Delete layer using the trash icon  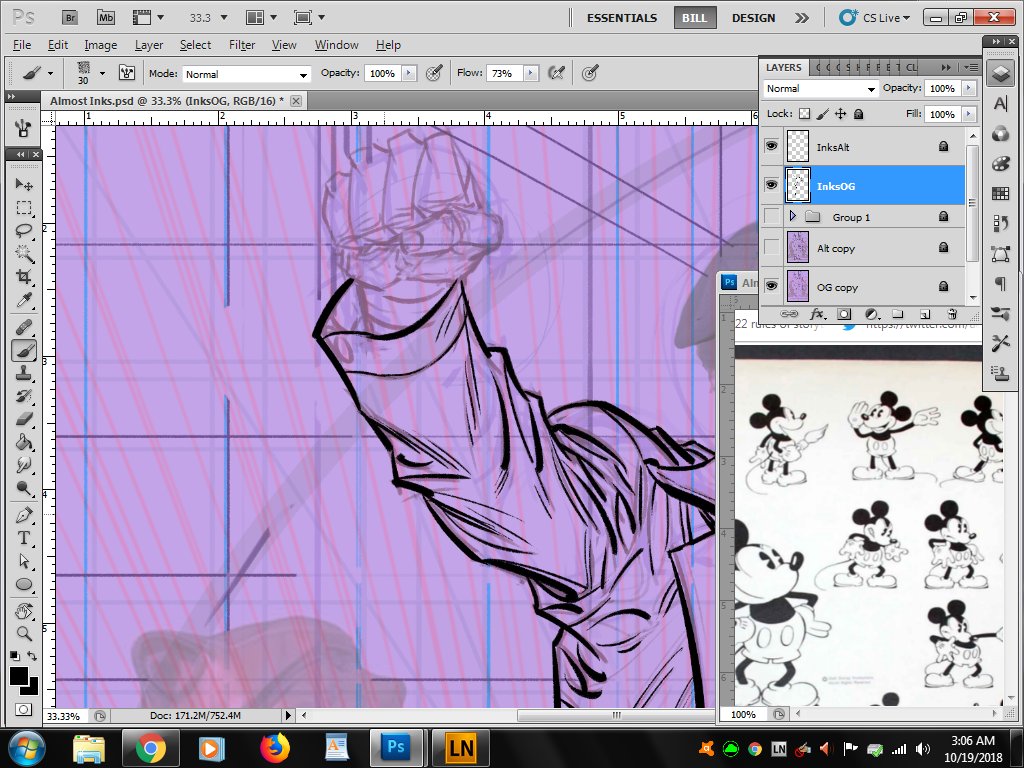click(x=952, y=314)
